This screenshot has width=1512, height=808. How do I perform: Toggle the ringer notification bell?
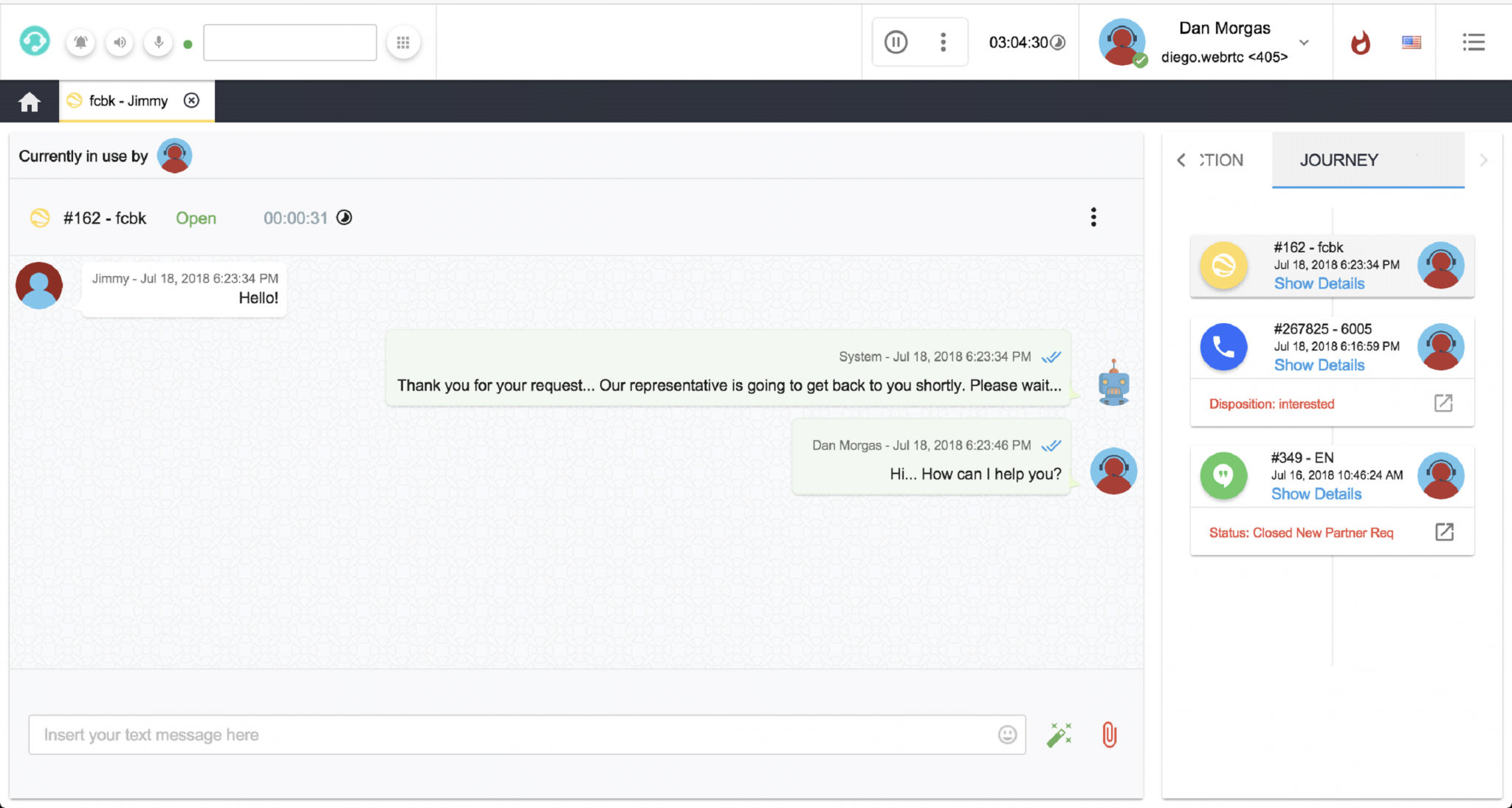(80, 42)
